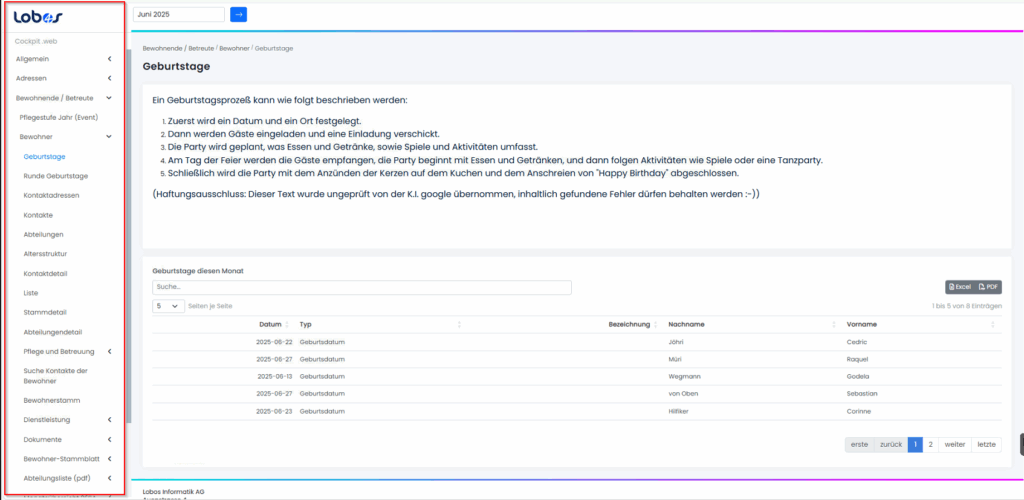This screenshot has height=500, width=1024.
Task: Go to page 2 of the table
Action: tap(930, 444)
